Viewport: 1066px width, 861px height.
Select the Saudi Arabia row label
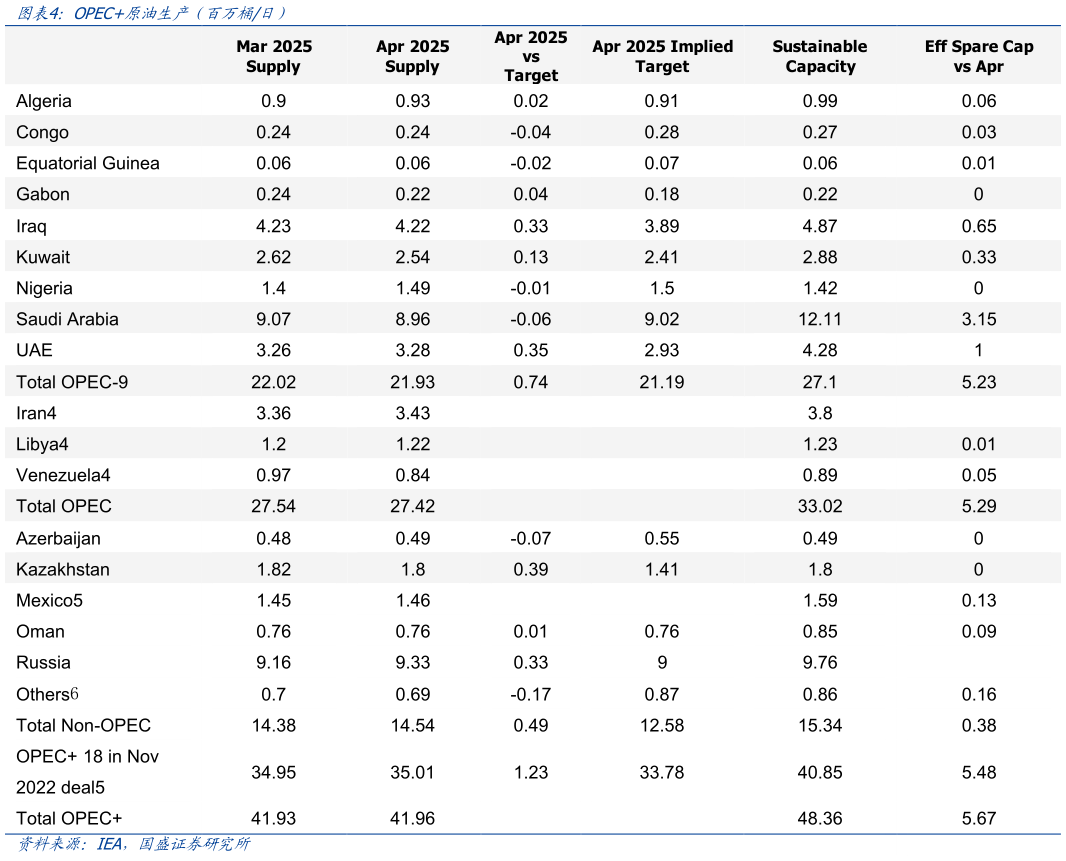tap(67, 319)
